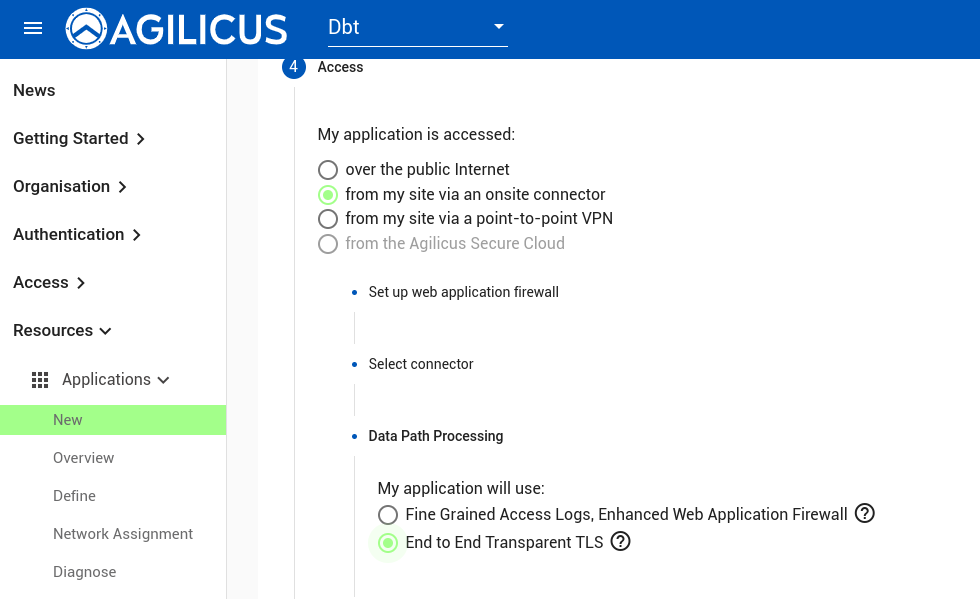Collapse the Applications submenu
The height and width of the screenshot is (599, 980).
[115, 380]
